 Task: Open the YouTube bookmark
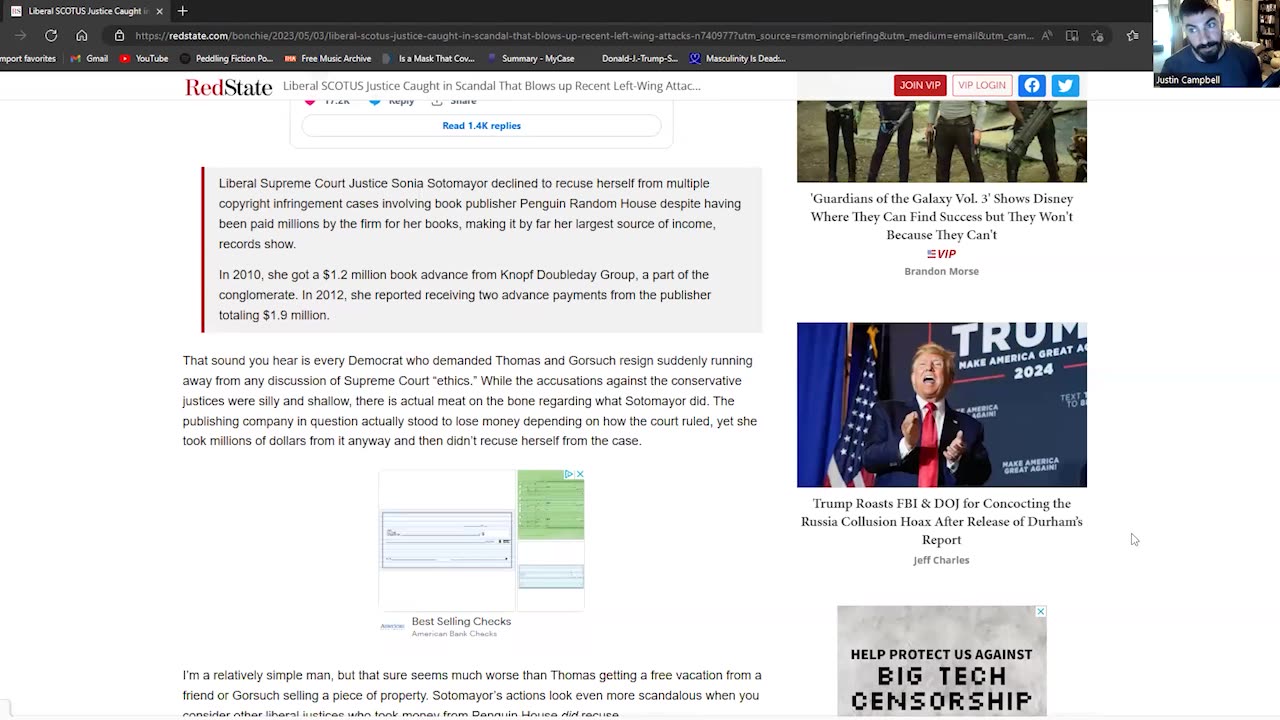(x=144, y=58)
